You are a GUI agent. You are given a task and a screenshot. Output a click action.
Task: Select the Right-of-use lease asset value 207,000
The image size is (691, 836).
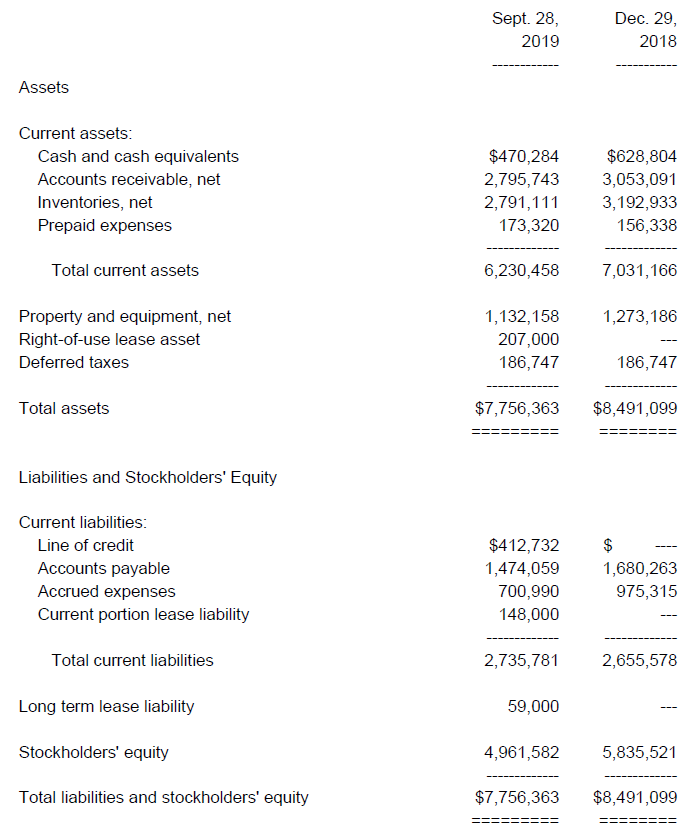coord(530,339)
